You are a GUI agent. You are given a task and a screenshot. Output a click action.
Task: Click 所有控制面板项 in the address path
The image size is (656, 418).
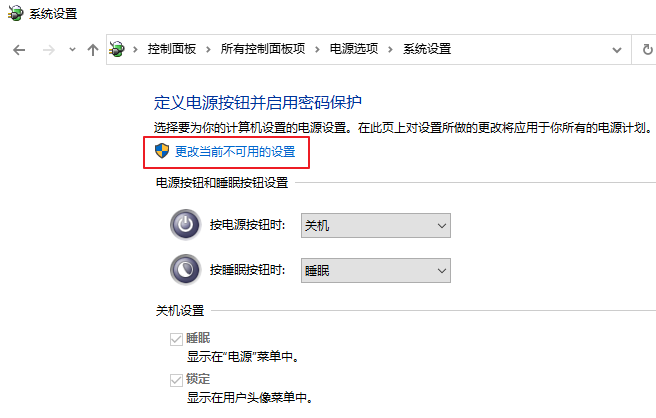pos(263,49)
